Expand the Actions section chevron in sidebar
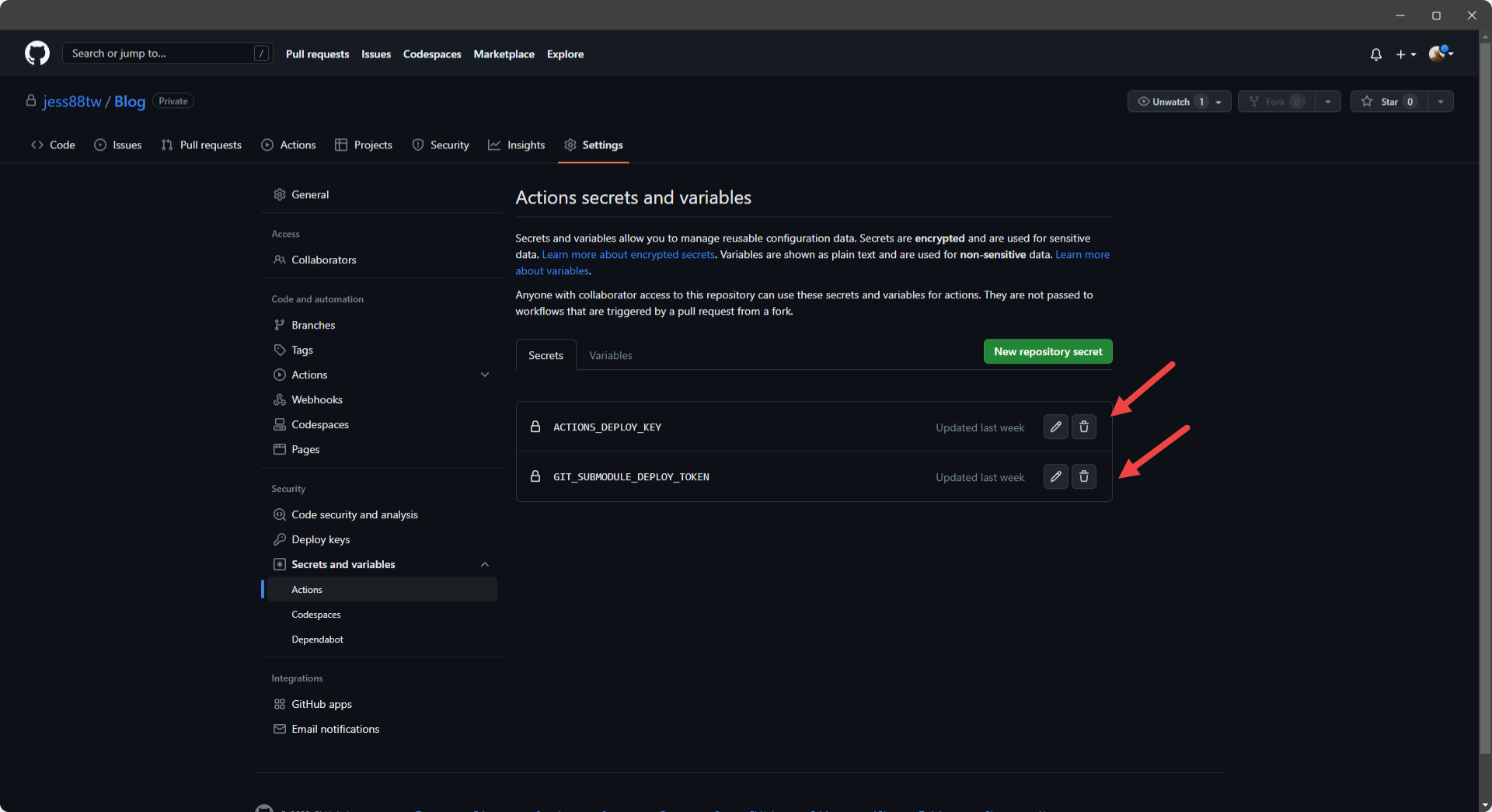The width and height of the screenshot is (1492, 812). (x=485, y=375)
